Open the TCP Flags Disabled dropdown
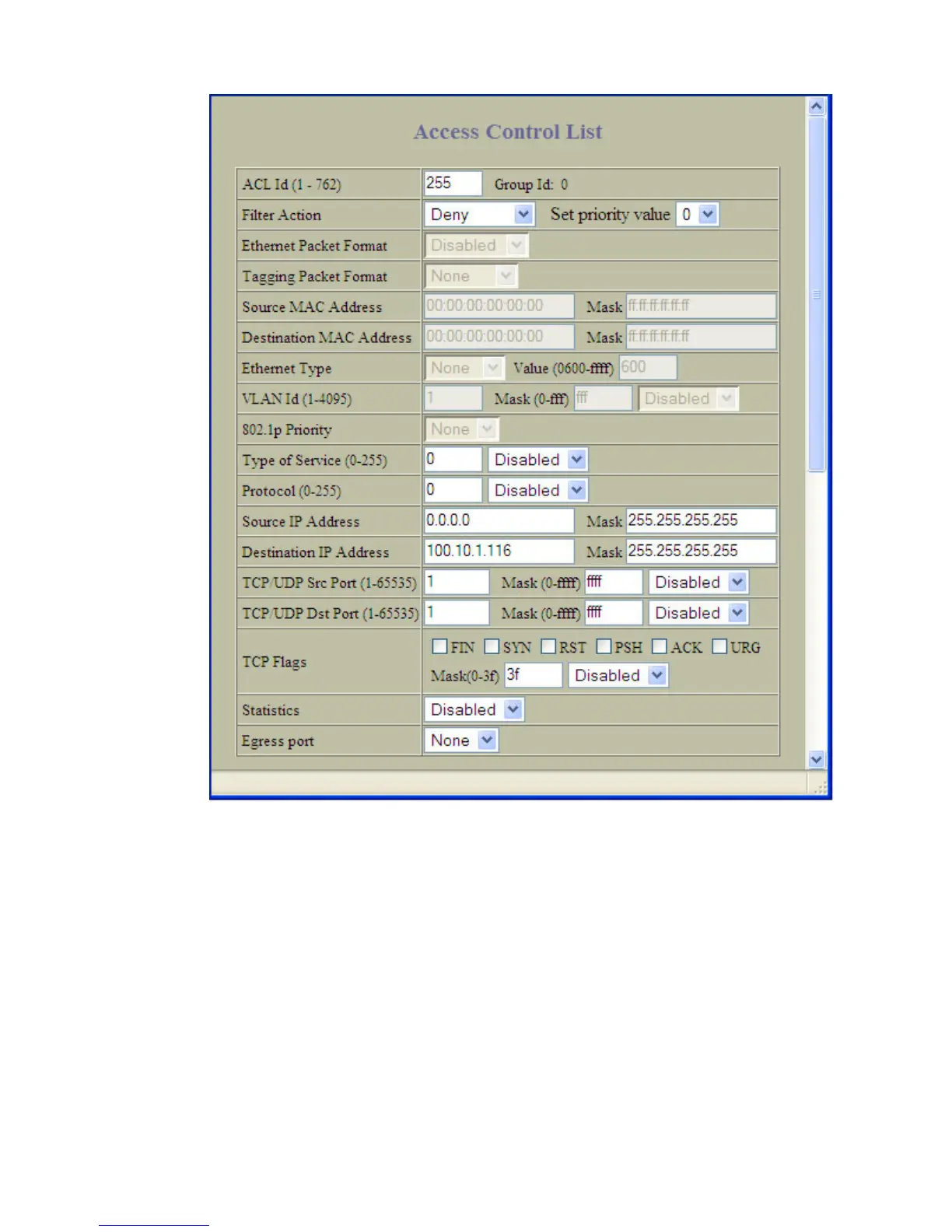 pyautogui.click(x=618, y=675)
